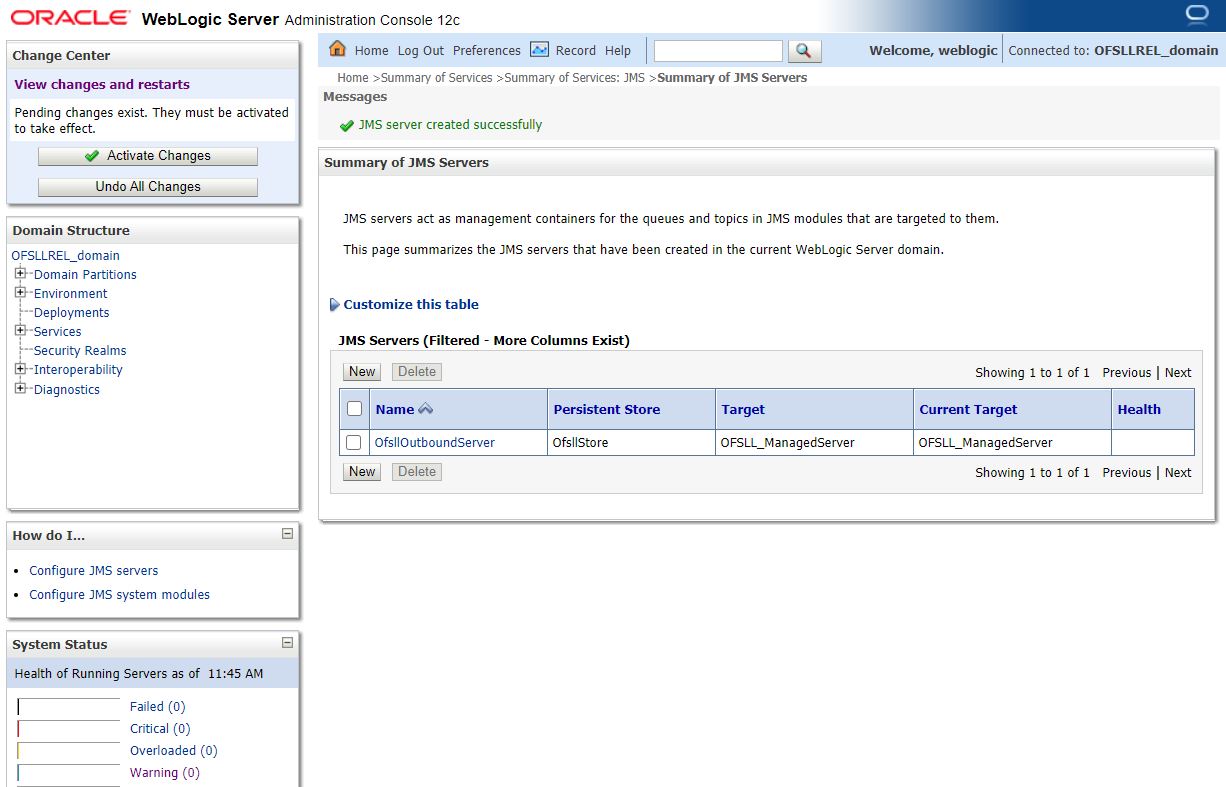Click the lower New button below table

(362, 472)
